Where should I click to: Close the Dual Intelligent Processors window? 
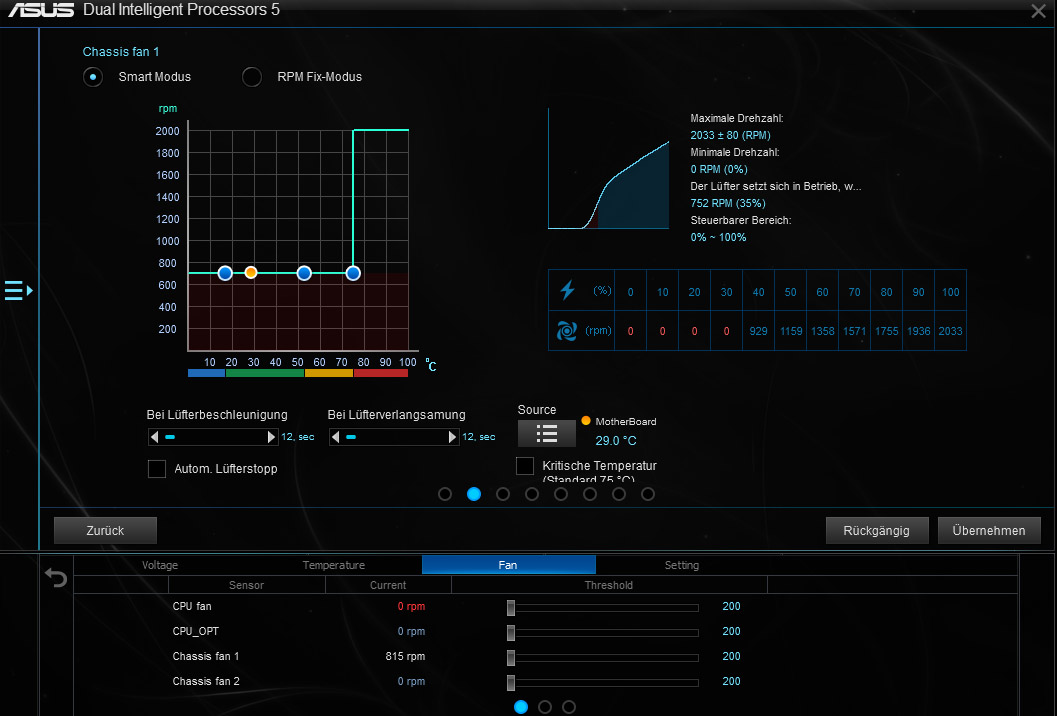coord(1038,11)
